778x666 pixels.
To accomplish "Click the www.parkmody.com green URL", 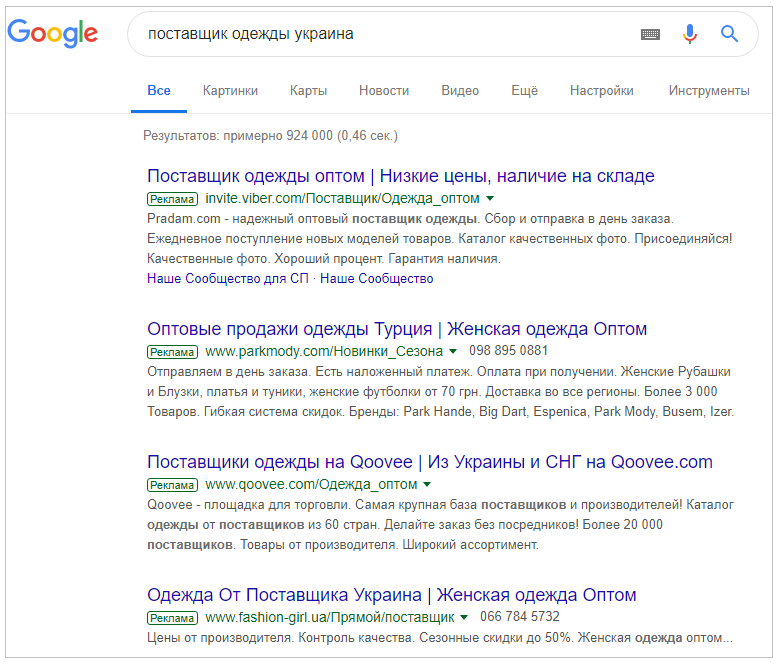I will pyautogui.click(x=324, y=351).
